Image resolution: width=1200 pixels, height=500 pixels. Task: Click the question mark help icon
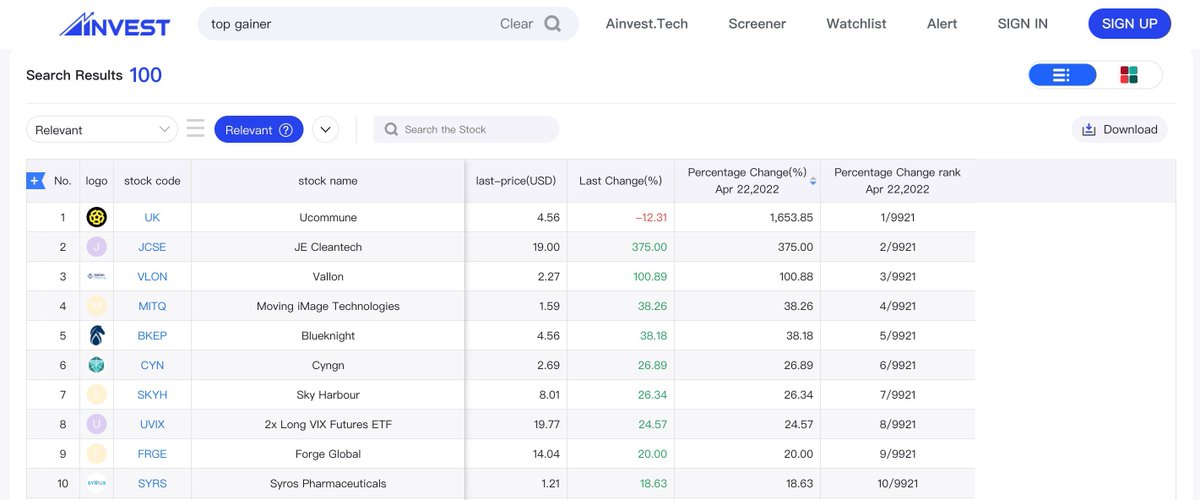point(286,130)
